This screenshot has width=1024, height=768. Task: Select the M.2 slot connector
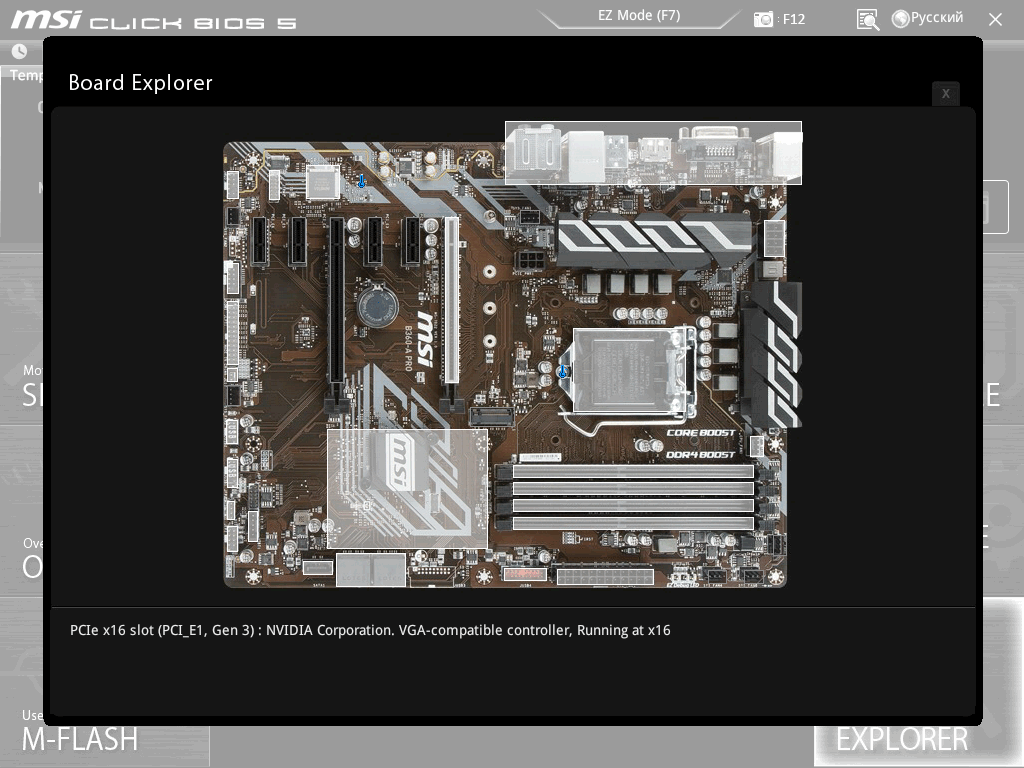point(492,416)
